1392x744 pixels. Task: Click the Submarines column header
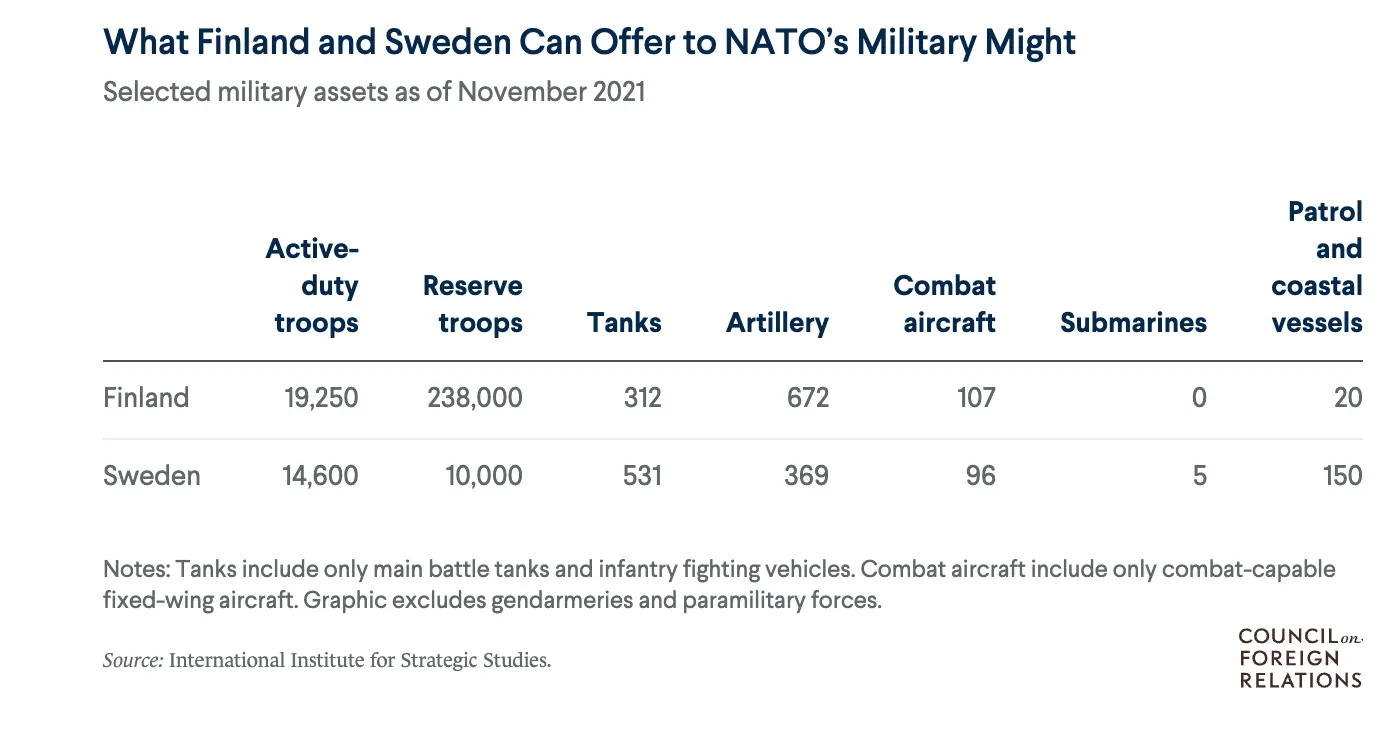1133,323
